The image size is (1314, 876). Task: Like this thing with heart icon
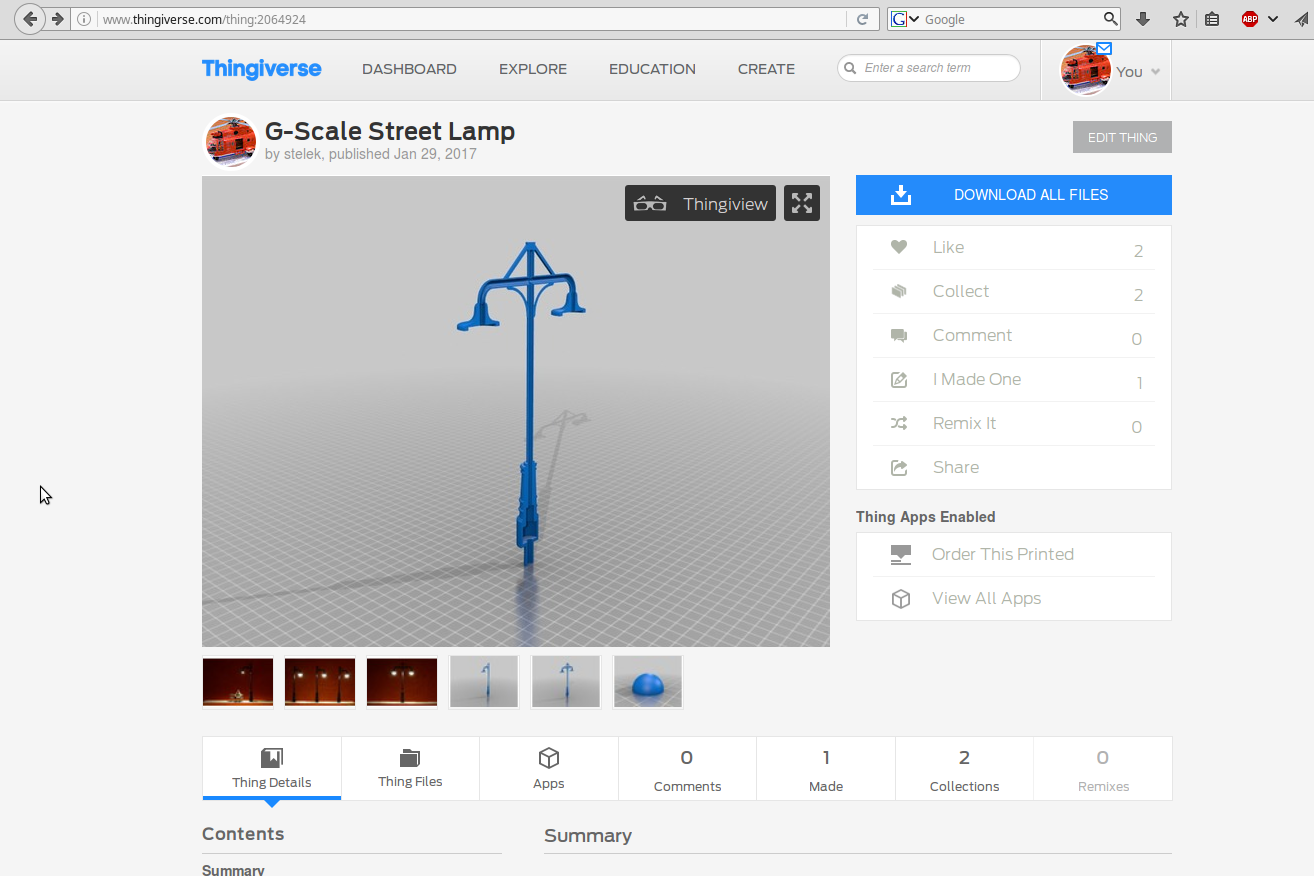(899, 247)
